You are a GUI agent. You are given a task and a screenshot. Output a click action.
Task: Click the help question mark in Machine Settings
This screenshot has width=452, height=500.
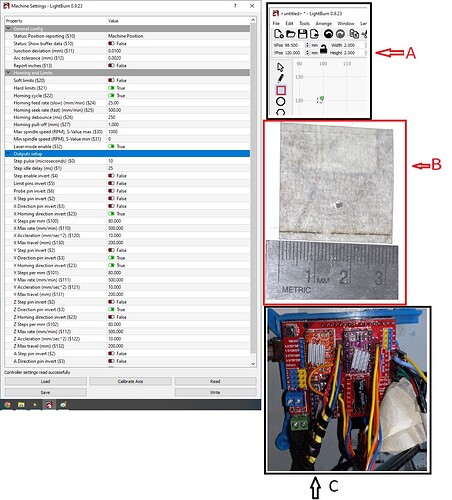pos(235,6)
